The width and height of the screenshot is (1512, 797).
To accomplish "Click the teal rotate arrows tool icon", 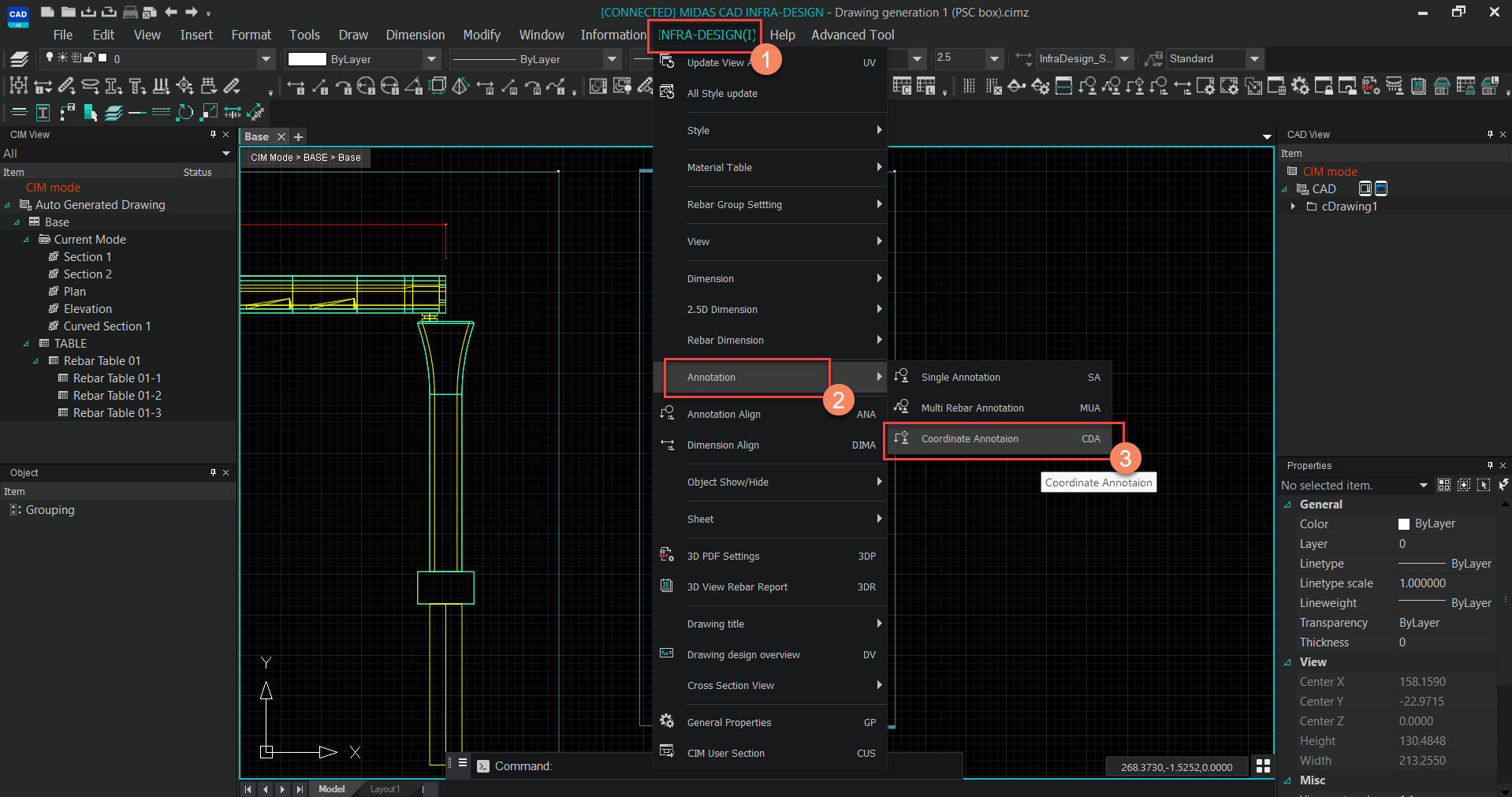I will pos(184,113).
